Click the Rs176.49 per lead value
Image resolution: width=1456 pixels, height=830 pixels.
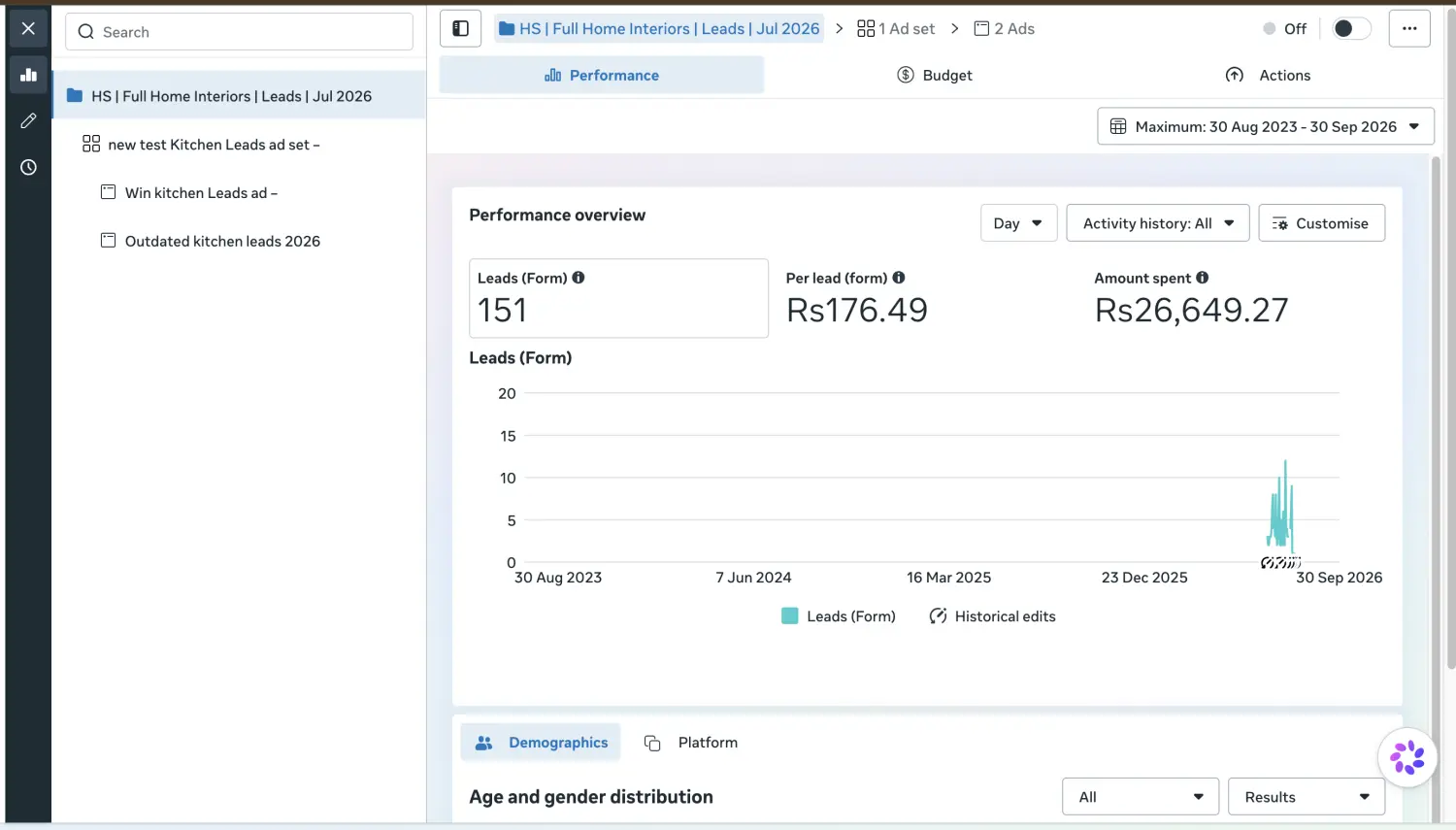[x=857, y=311]
